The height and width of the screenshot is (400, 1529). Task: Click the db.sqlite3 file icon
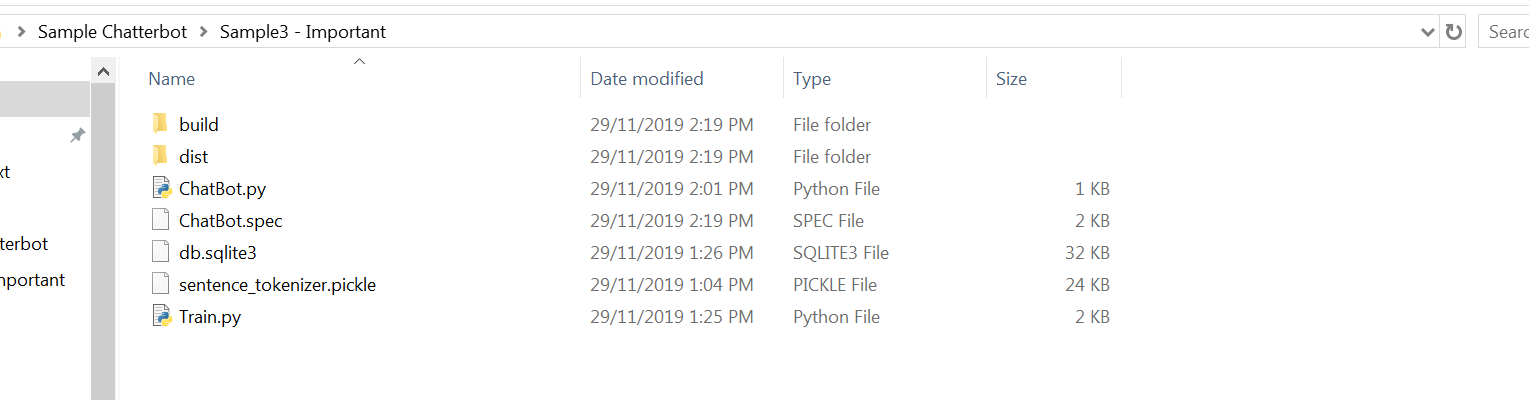tap(160, 252)
